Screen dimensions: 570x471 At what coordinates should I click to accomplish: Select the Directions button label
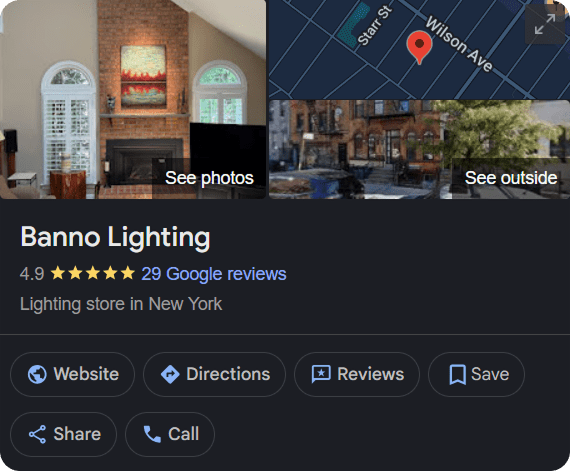coord(228,374)
